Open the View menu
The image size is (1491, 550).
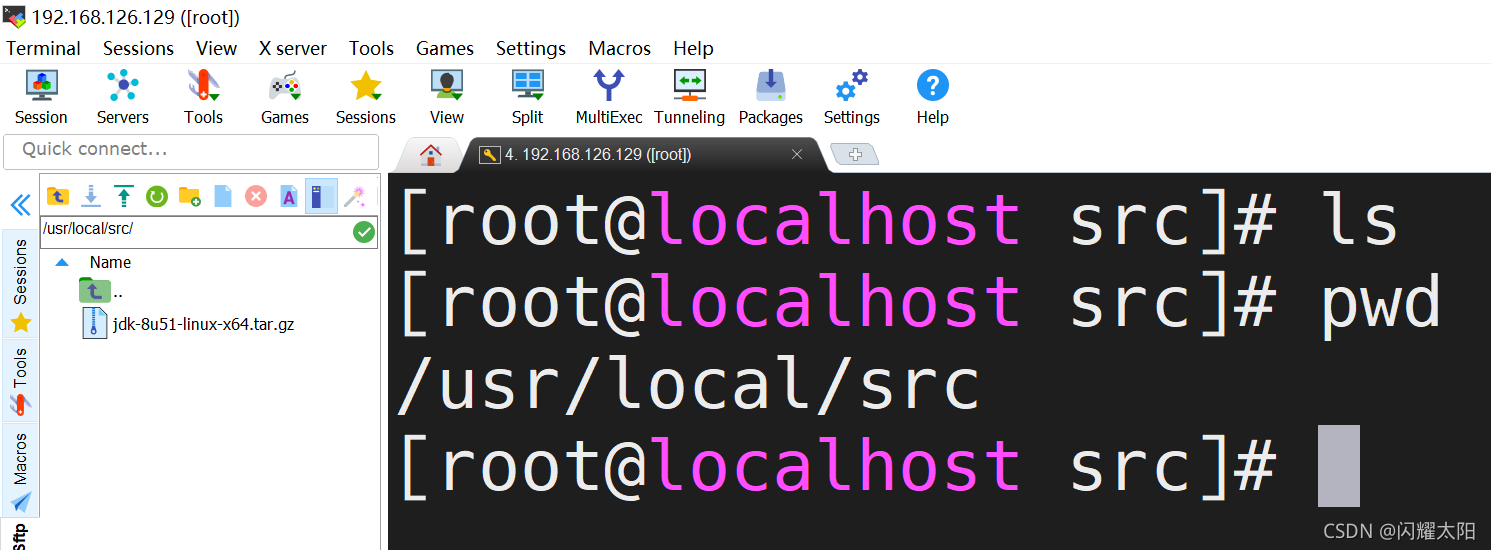[216, 48]
